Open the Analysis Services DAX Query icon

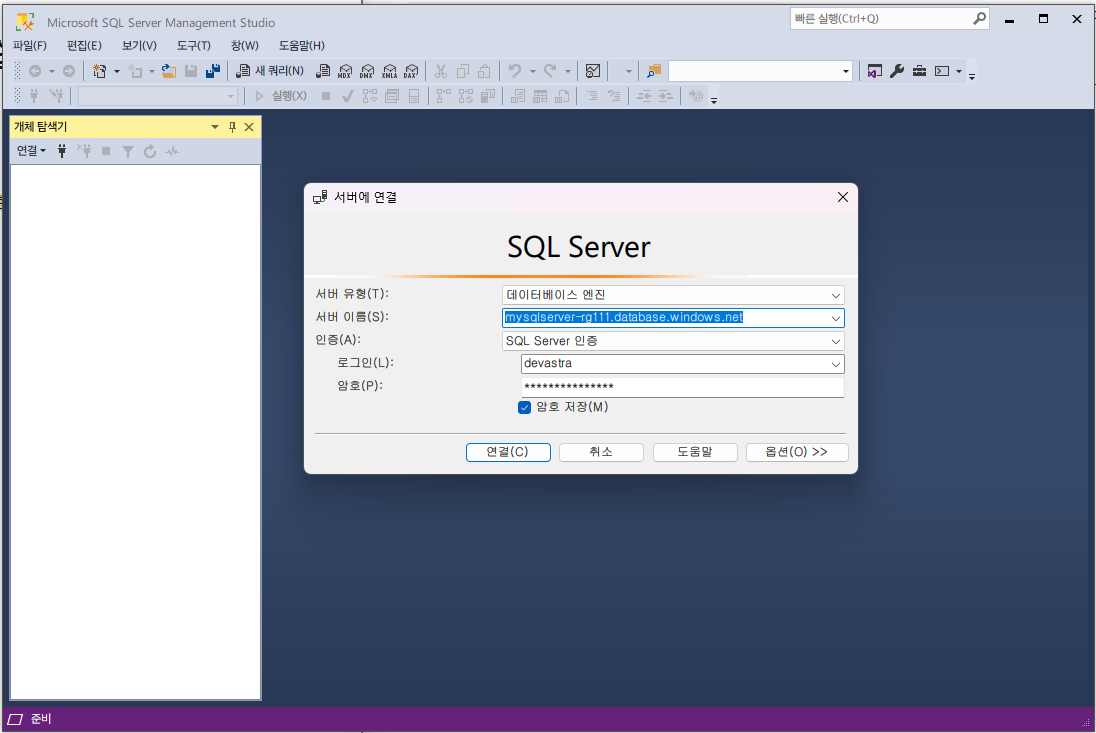411,71
